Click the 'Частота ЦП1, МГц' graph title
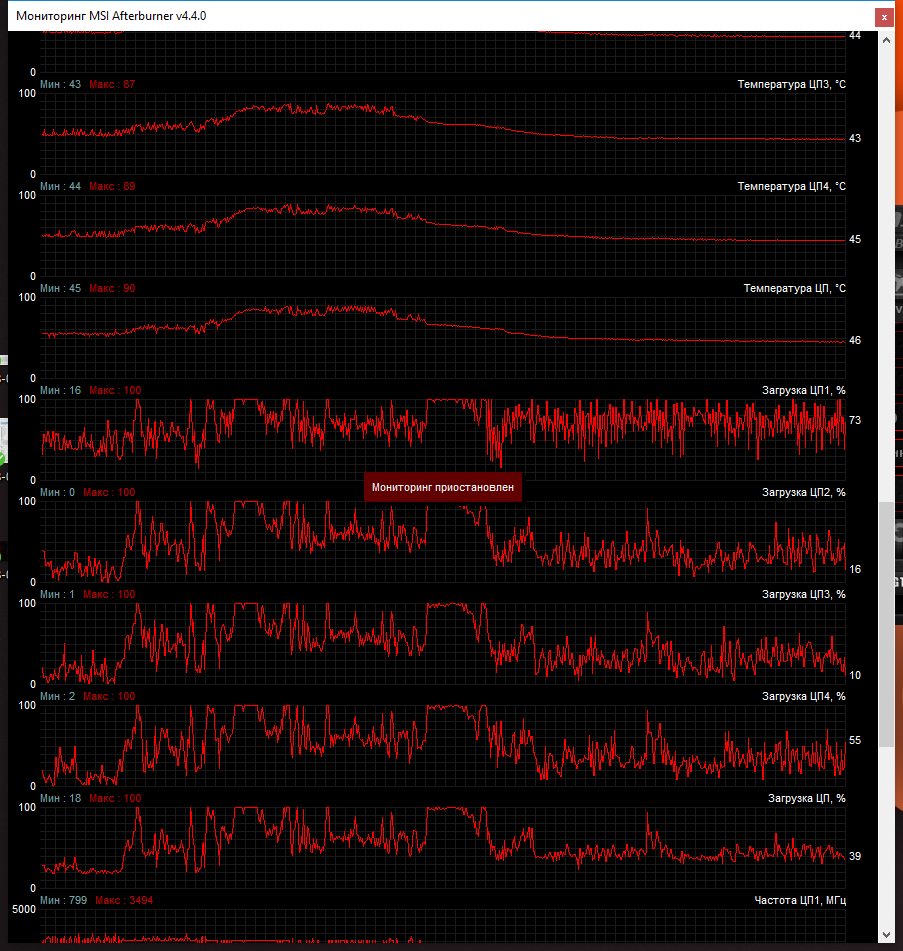 (800, 900)
